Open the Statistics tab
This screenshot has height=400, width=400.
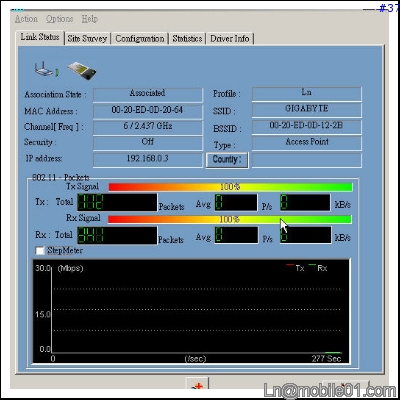(187, 39)
